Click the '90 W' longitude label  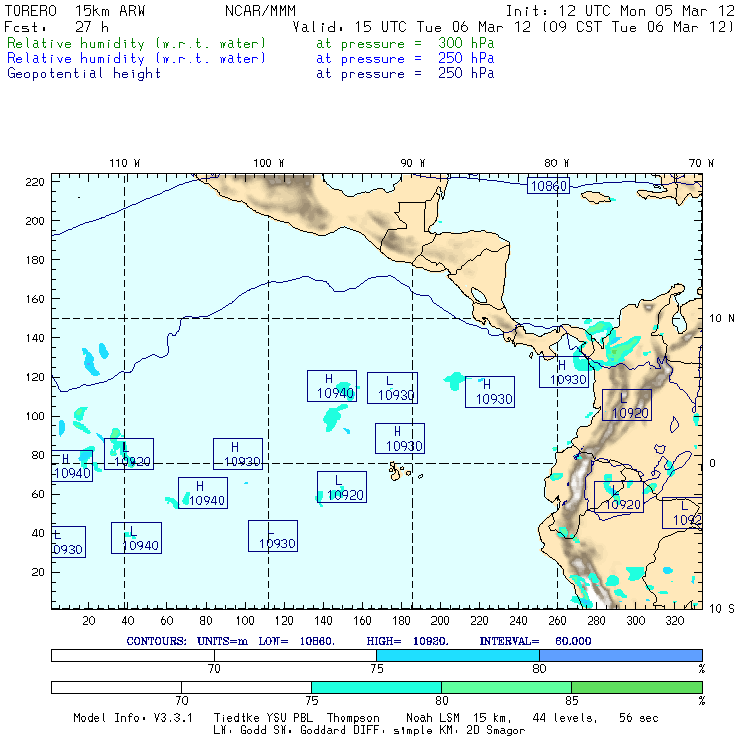pyautogui.click(x=413, y=163)
